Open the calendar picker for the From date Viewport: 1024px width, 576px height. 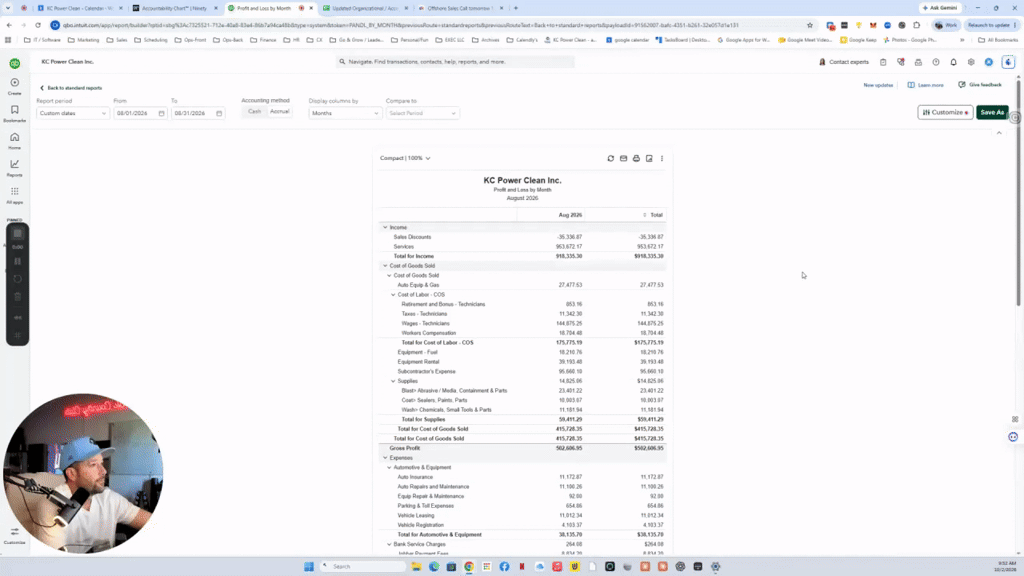(x=161, y=114)
